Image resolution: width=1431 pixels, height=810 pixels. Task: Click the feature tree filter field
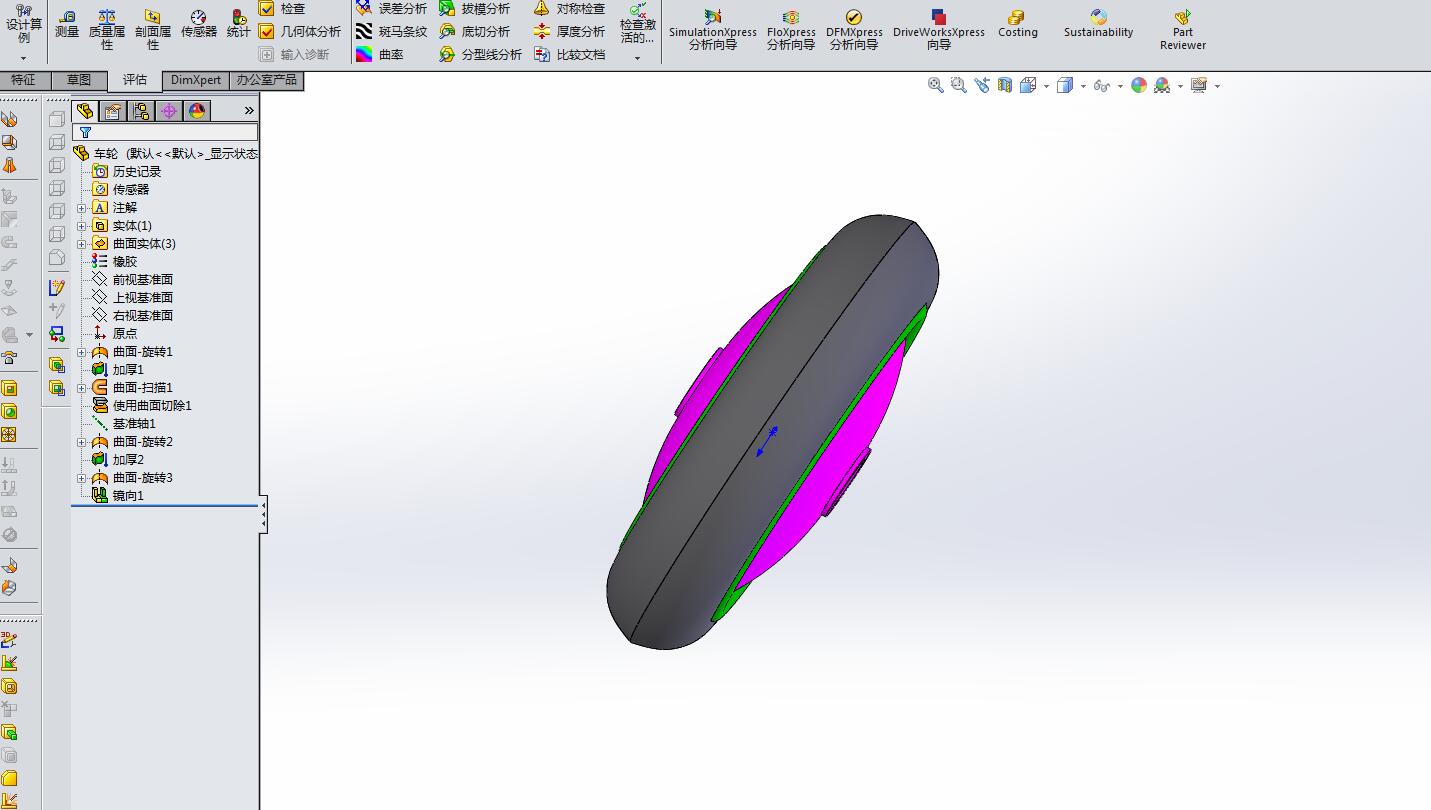tap(165, 132)
